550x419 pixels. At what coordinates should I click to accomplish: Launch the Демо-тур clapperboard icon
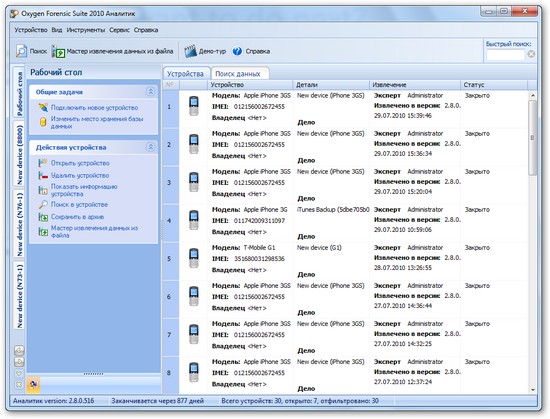(x=190, y=51)
